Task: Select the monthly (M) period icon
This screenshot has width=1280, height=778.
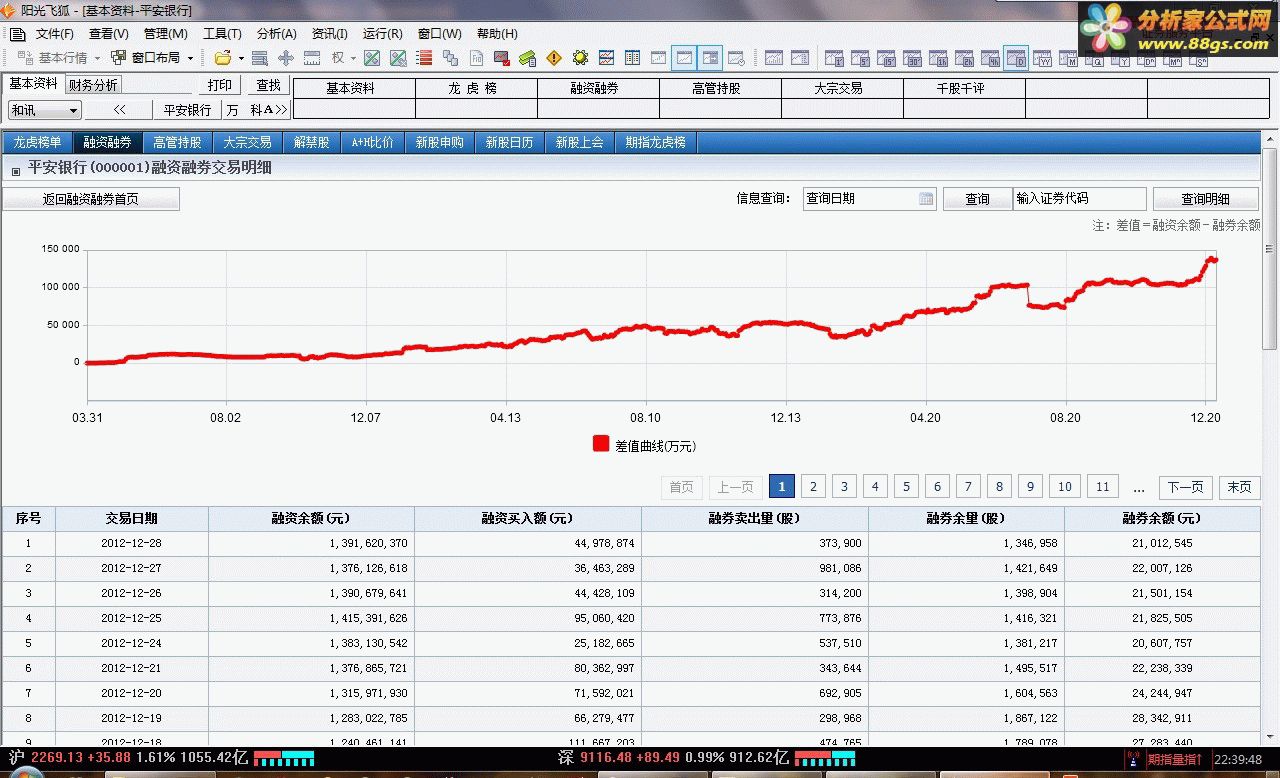Action: point(1070,58)
